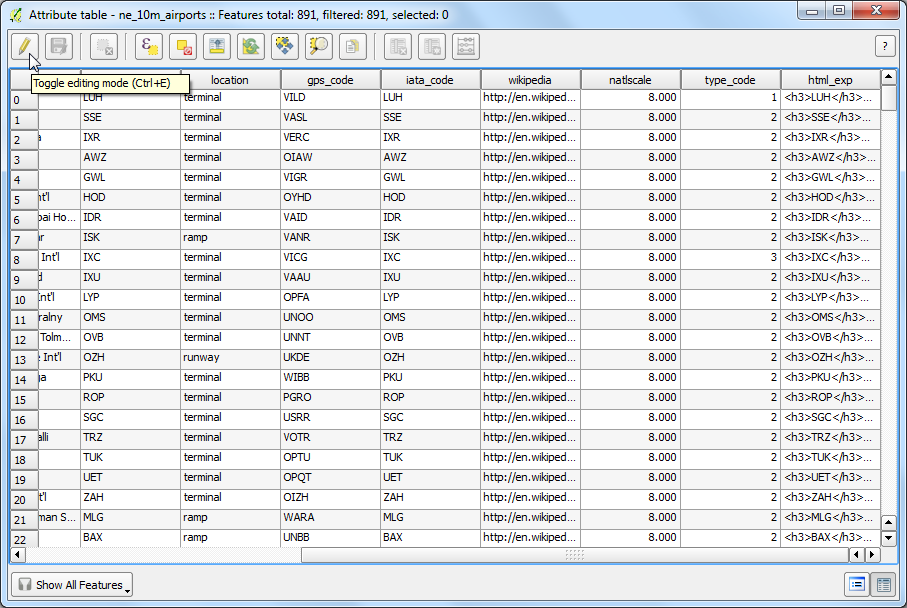
Task: Click the gps_code cell WARA
Action: click(330, 517)
